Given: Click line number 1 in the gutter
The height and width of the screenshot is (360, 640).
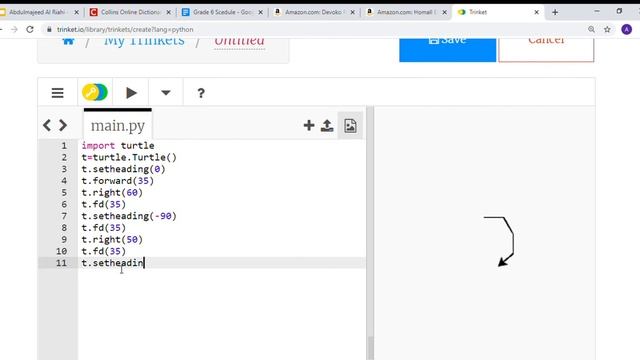Looking at the screenshot, I should pos(64,146).
